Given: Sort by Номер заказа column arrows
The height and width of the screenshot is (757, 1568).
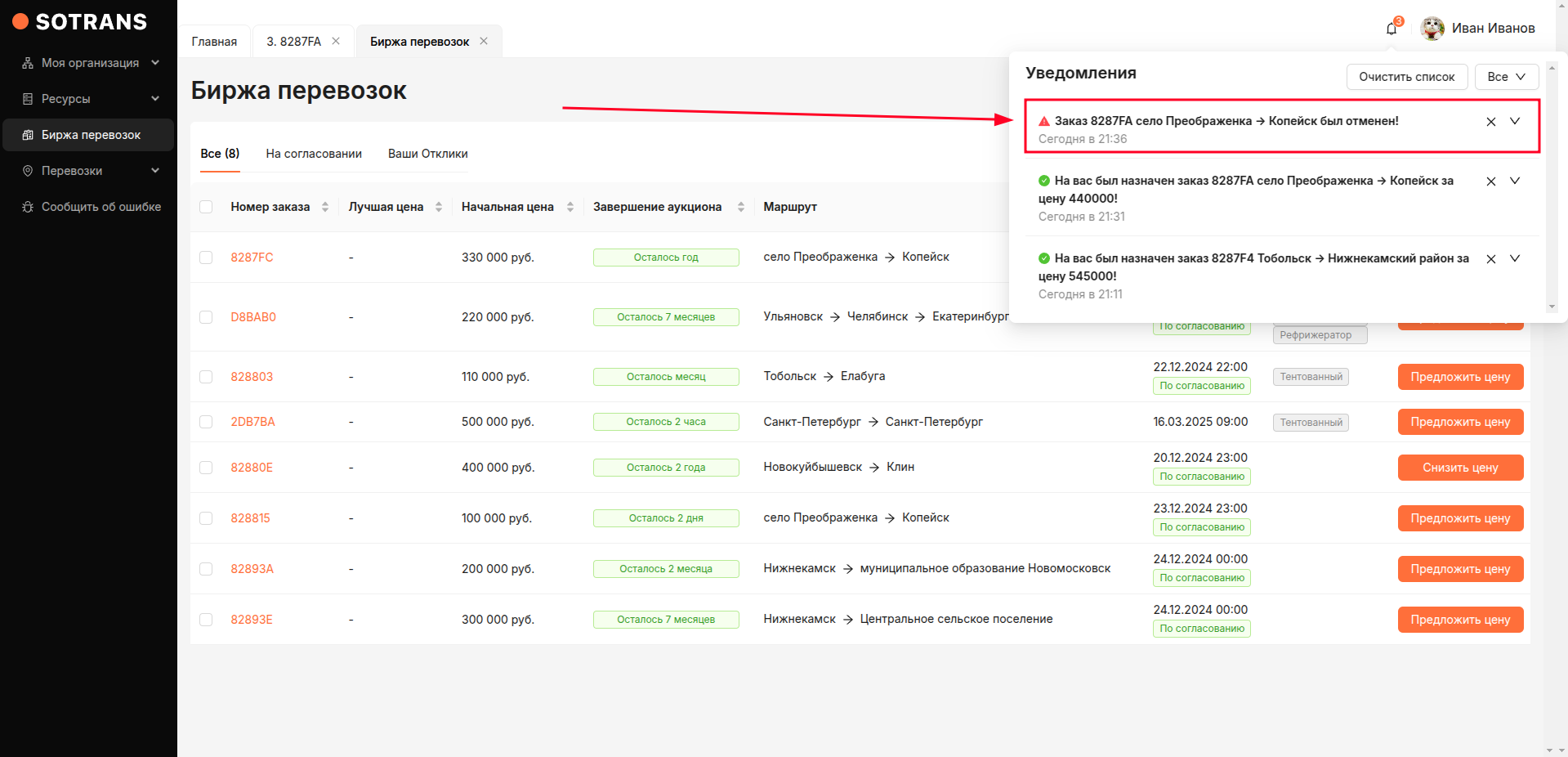Looking at the screenshot, I should [325, 207].
